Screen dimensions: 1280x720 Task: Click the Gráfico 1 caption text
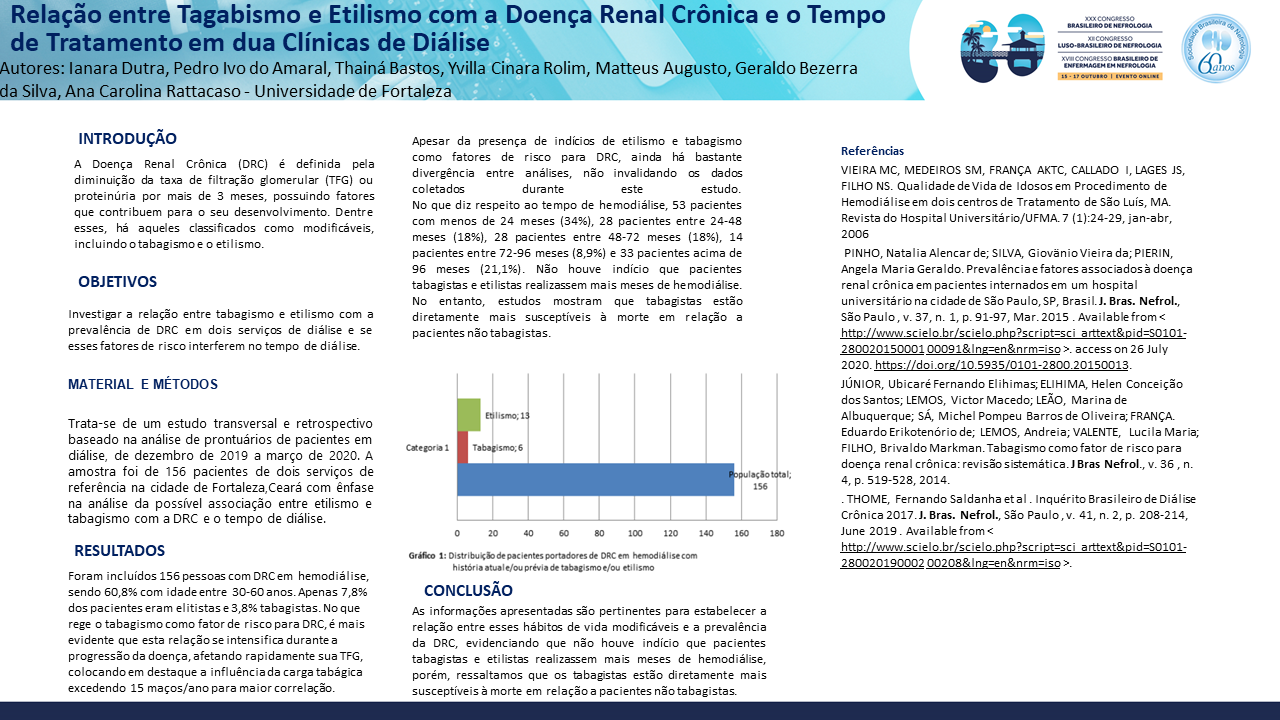(x=552, y=561)
